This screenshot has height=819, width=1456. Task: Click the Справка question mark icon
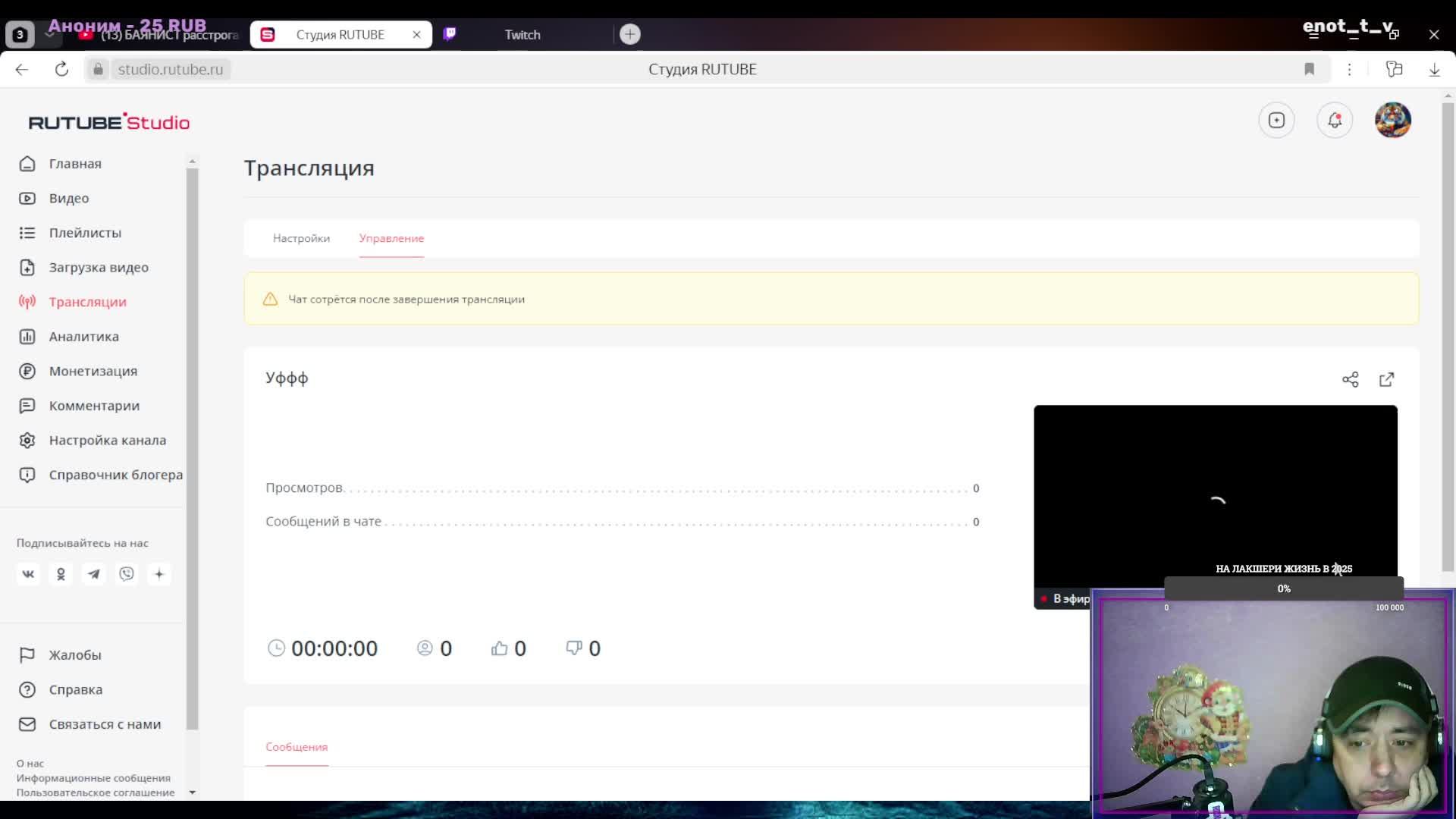tap(27, 690)
